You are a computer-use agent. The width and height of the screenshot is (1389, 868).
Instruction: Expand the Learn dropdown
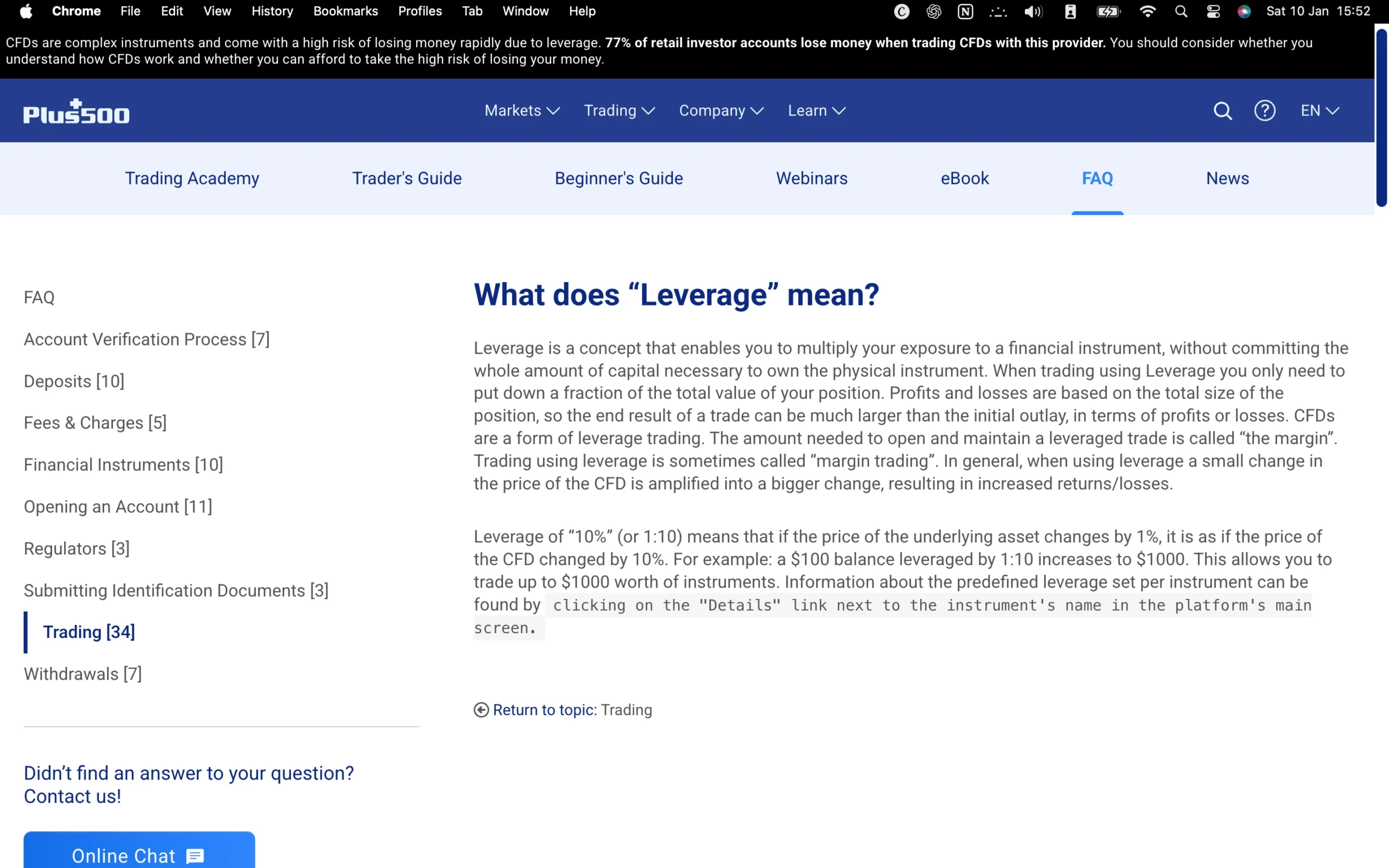tap(816, 110)
